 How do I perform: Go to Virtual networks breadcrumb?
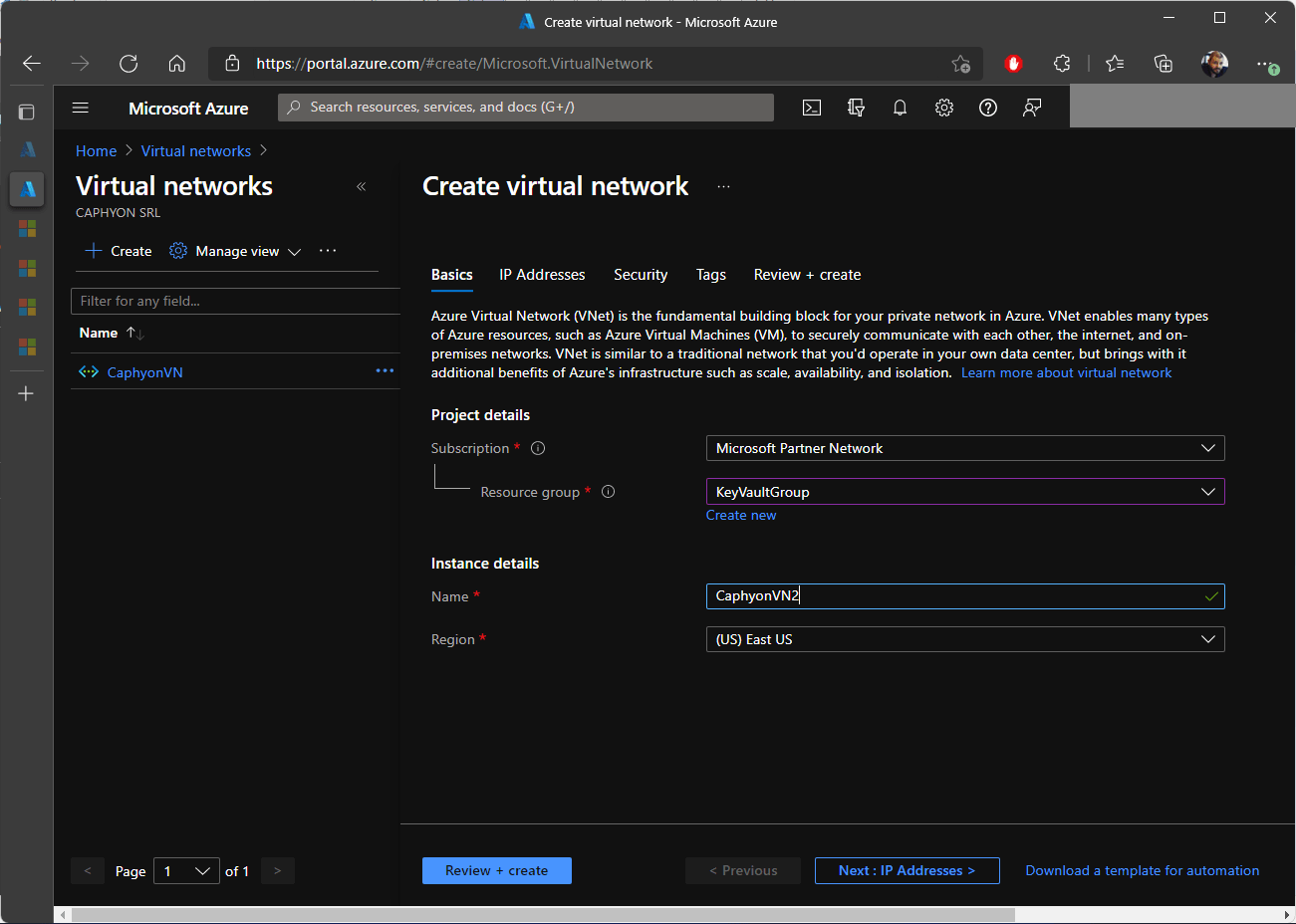[x=196, y=151]
